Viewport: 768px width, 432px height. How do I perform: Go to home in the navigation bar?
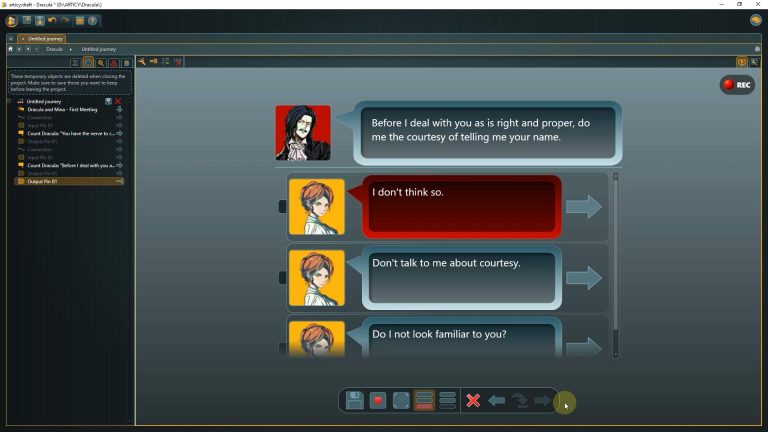pyautogui.click(x=10, y=49)
